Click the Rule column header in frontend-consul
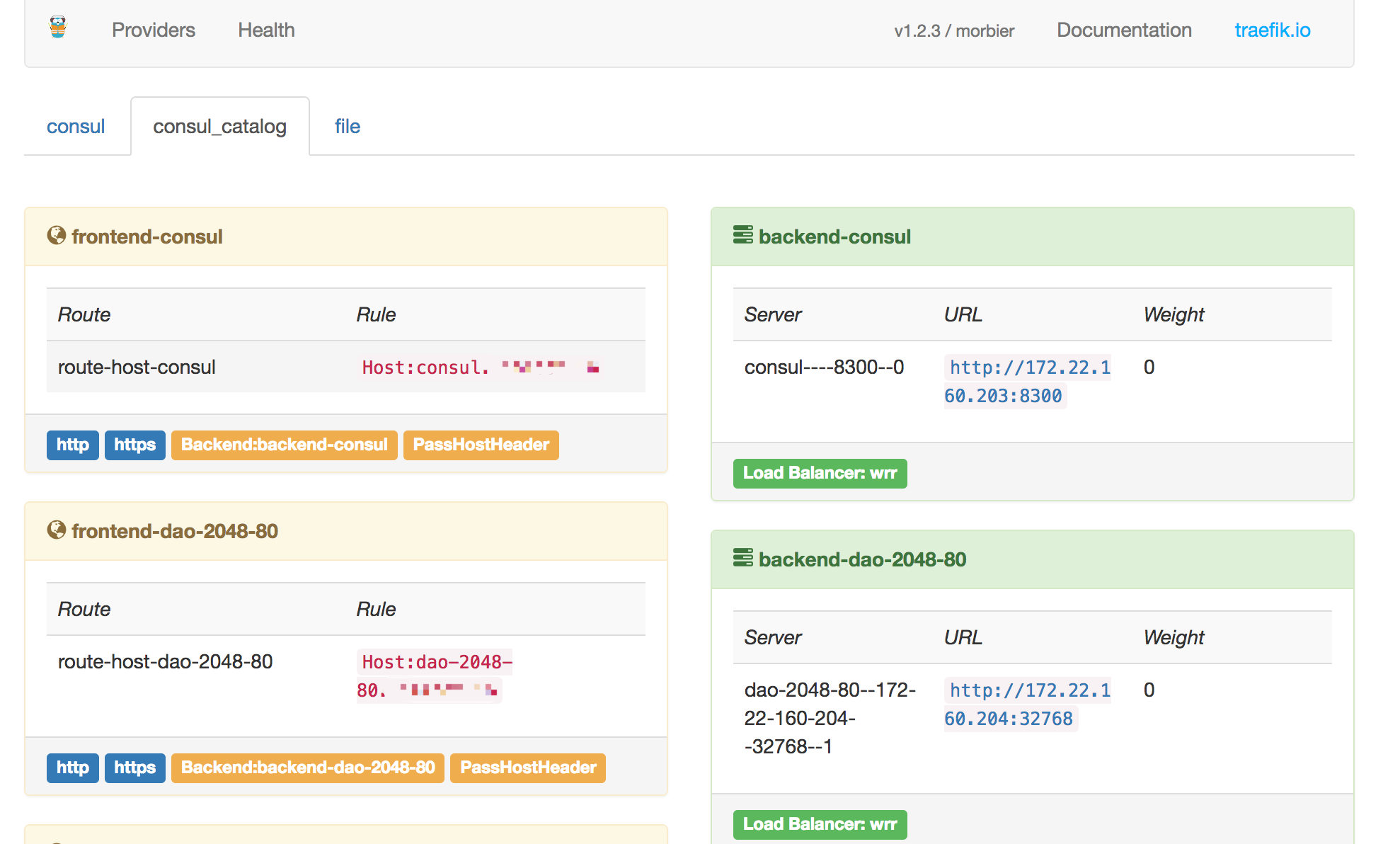The width and height of the screenshot is (1400, 844). [x=376, y=314]
